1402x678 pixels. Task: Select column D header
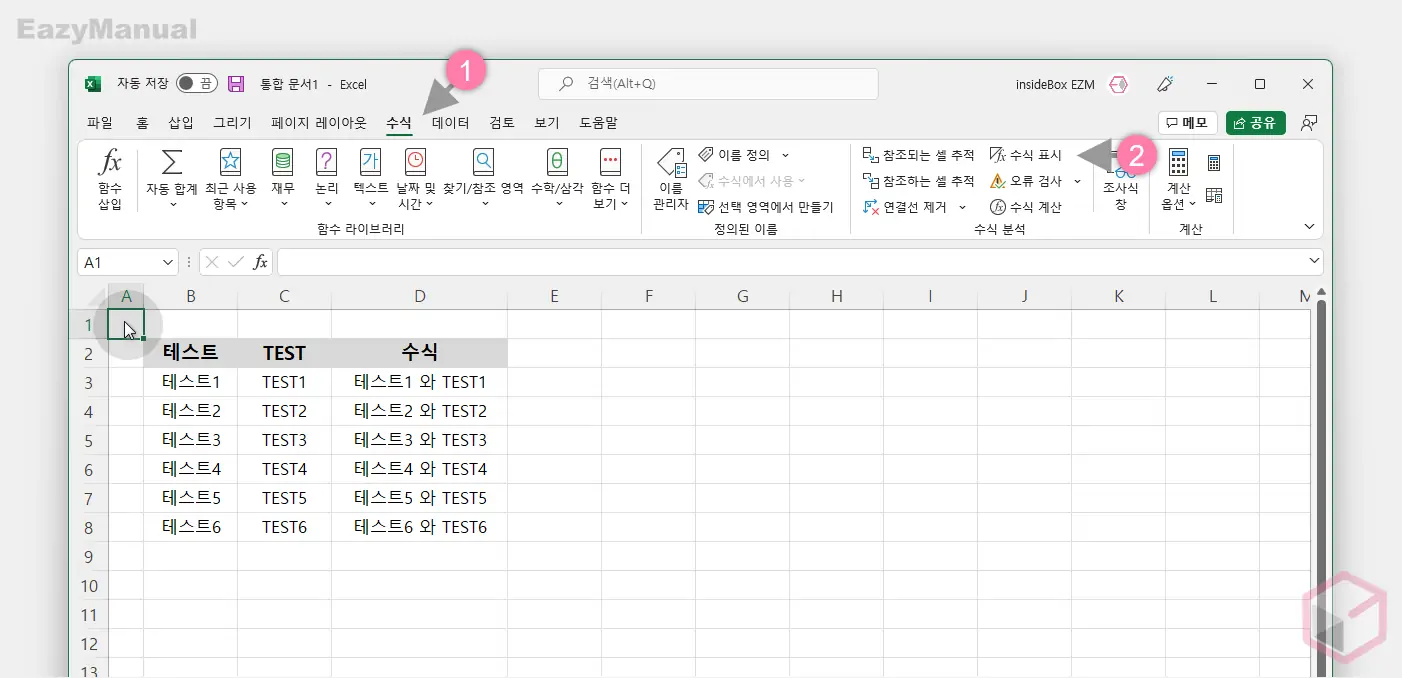pyautogui.click(x=420, y=296)
